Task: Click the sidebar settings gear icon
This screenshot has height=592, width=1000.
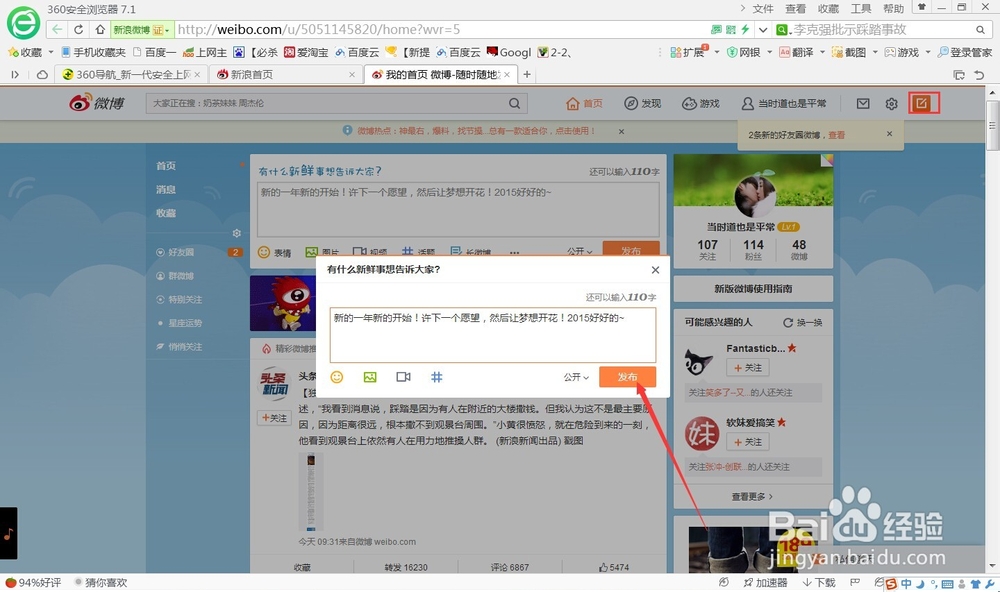Action: (237, 233)
